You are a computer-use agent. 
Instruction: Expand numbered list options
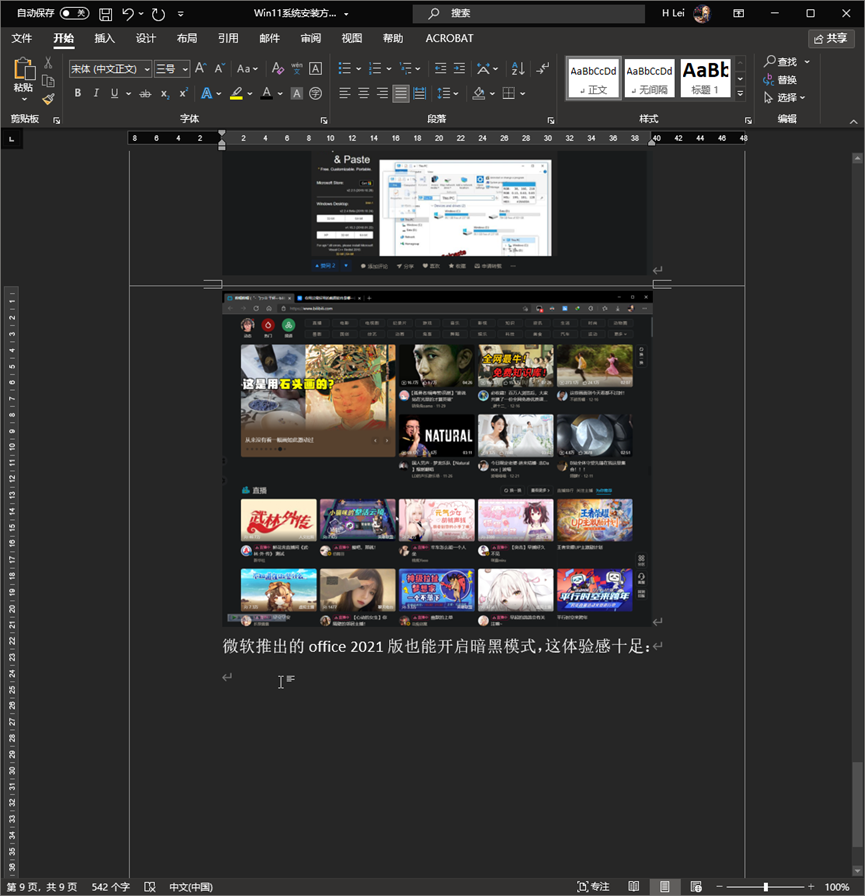389,69
